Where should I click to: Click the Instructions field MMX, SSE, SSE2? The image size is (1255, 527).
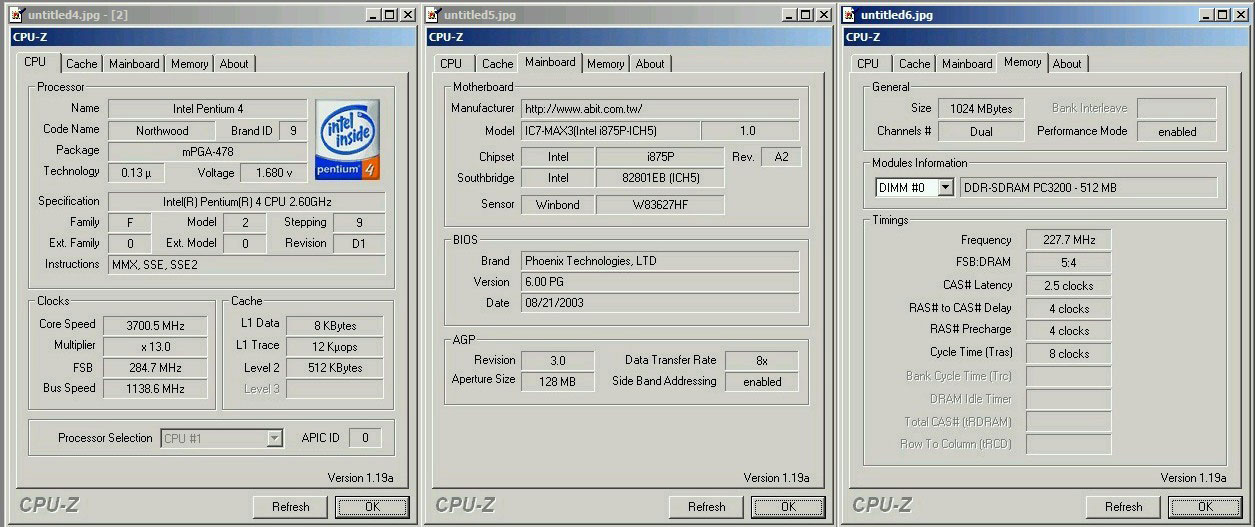[246, 265]
